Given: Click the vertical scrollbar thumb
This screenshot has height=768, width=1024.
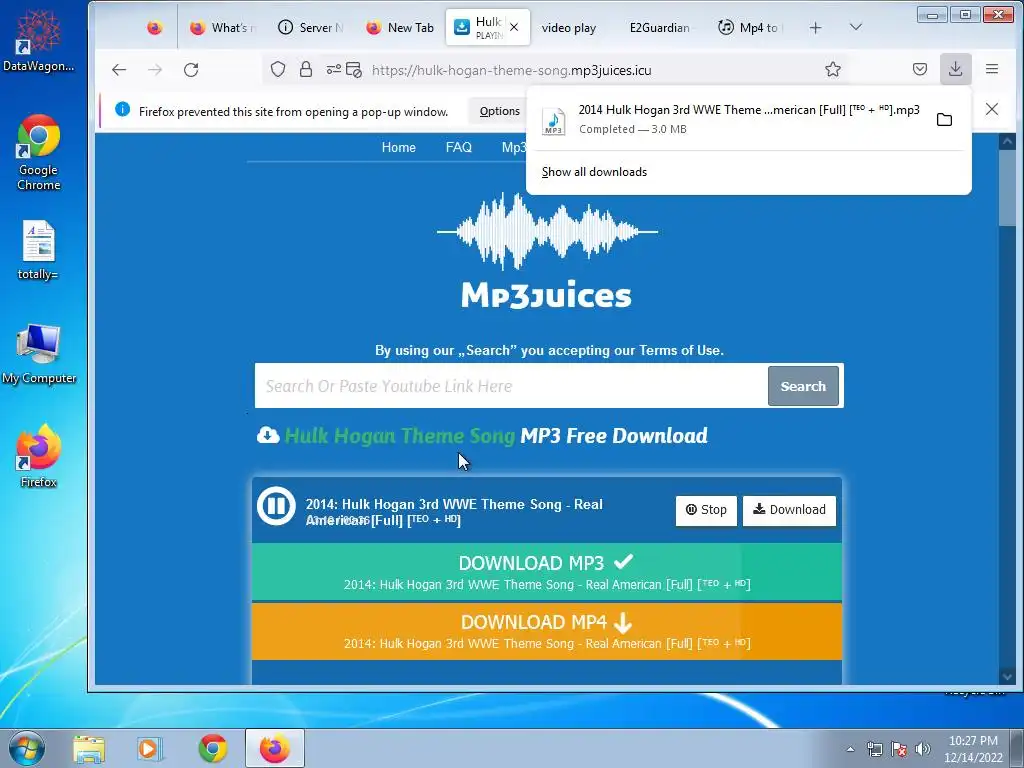Looking at the screenshot, I should click(1007, 188).
